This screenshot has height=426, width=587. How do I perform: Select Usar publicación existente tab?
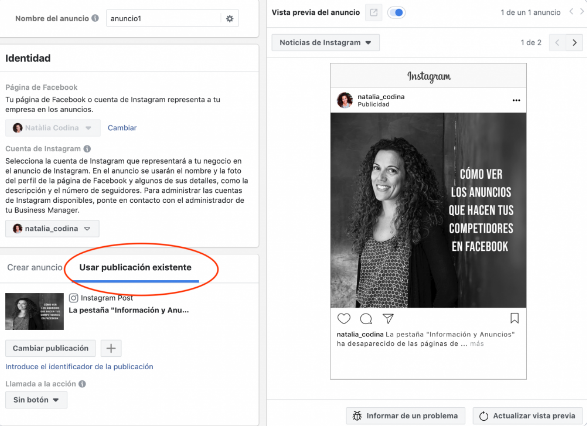135,267
